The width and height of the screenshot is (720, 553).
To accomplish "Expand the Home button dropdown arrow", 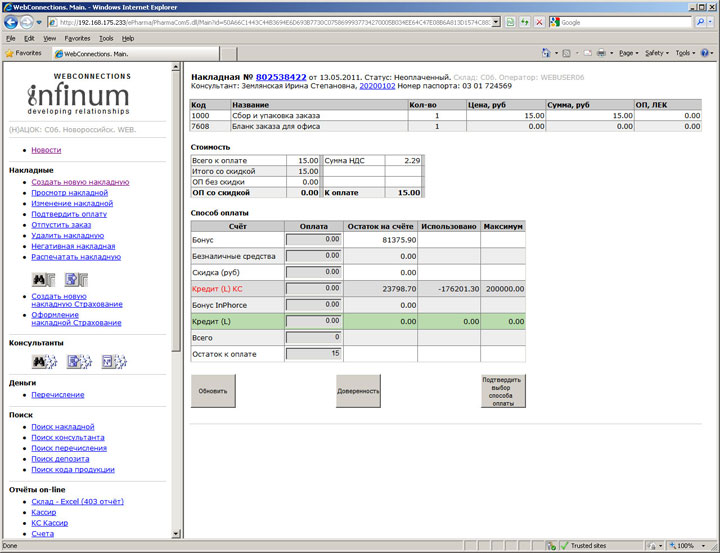I will click(556, 53).
